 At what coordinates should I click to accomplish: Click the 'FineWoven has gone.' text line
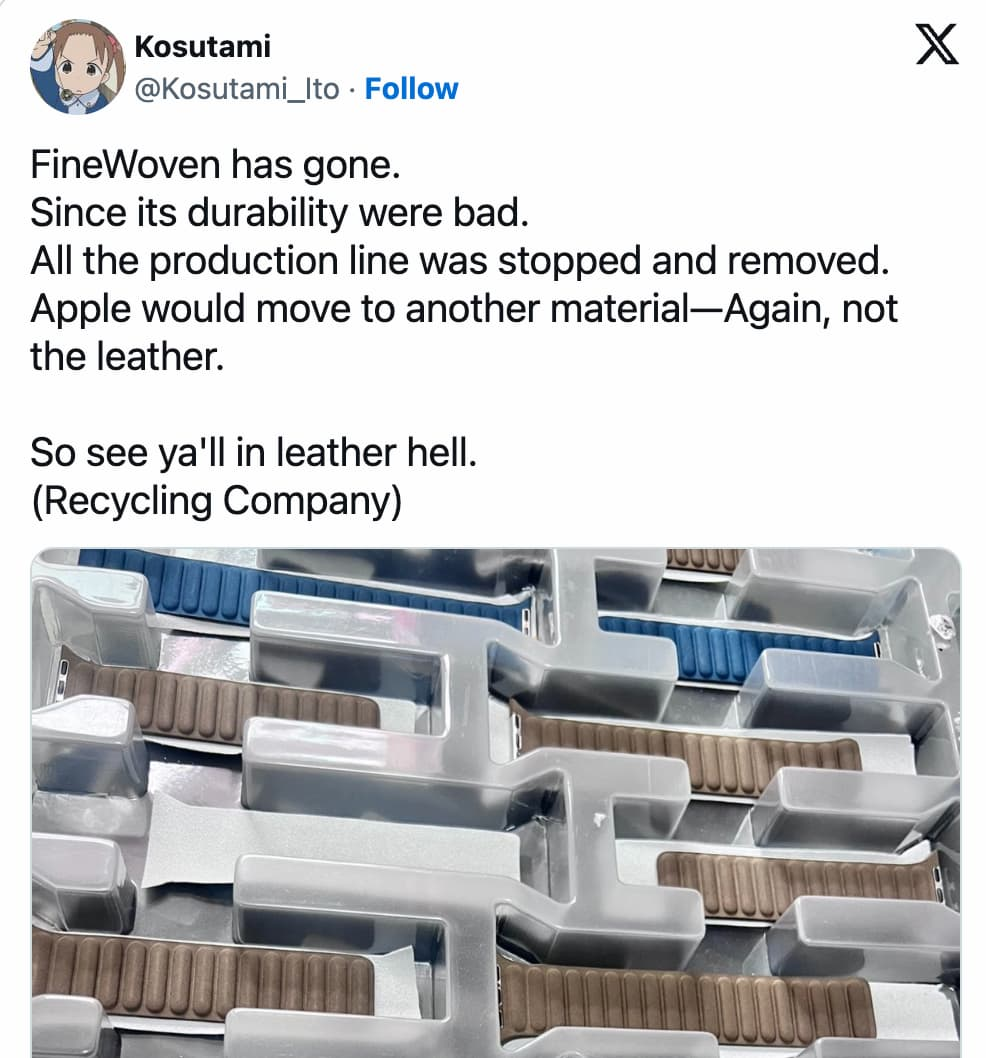215,165
